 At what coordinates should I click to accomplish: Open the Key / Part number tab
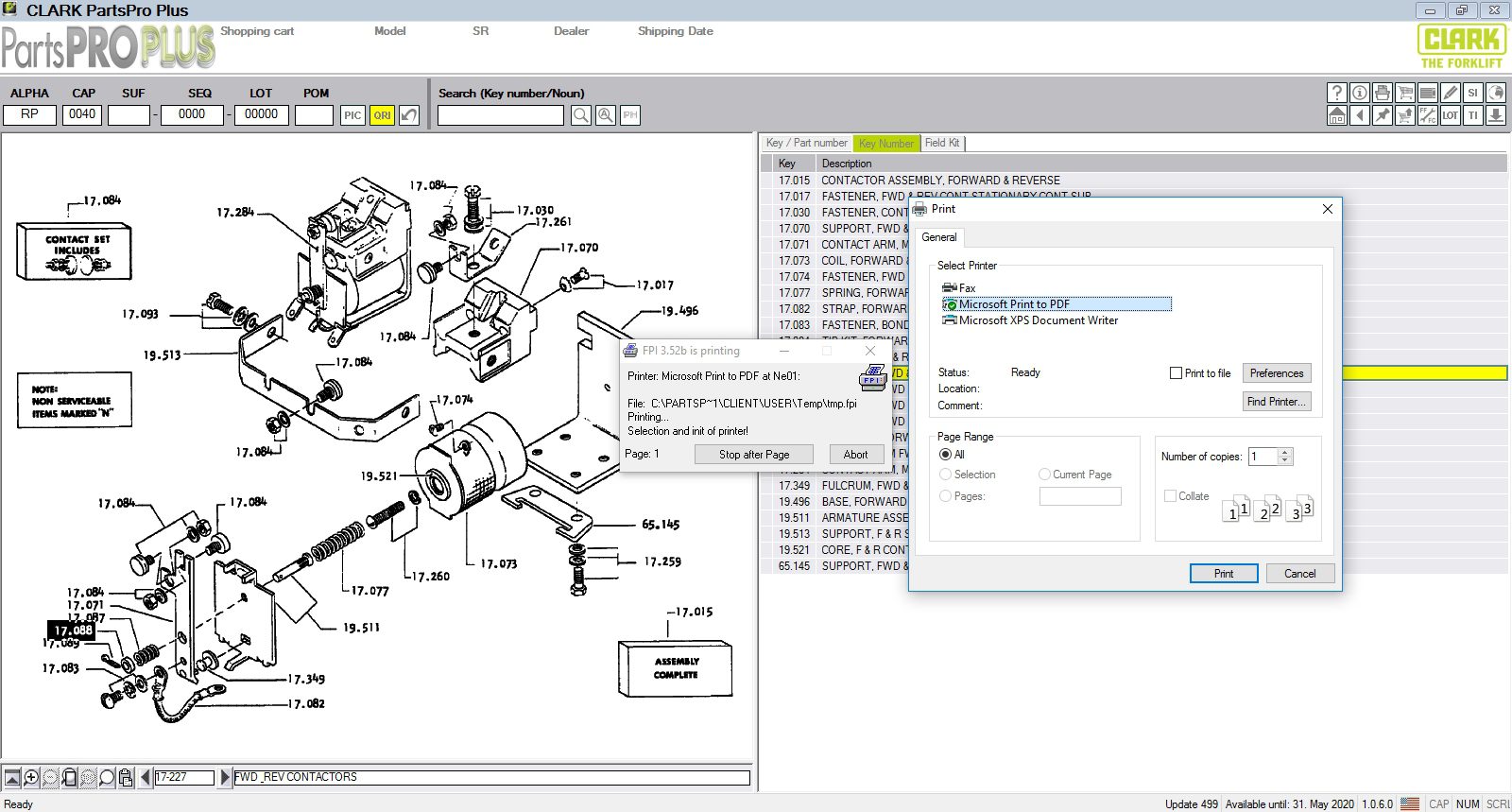click(x=806, y=143)
